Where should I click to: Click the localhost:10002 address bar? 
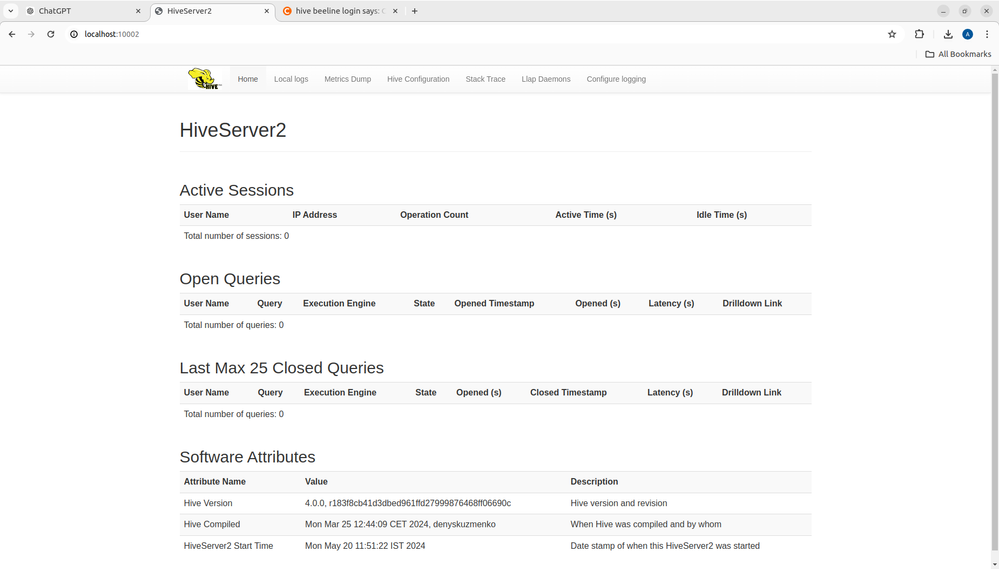478,34
